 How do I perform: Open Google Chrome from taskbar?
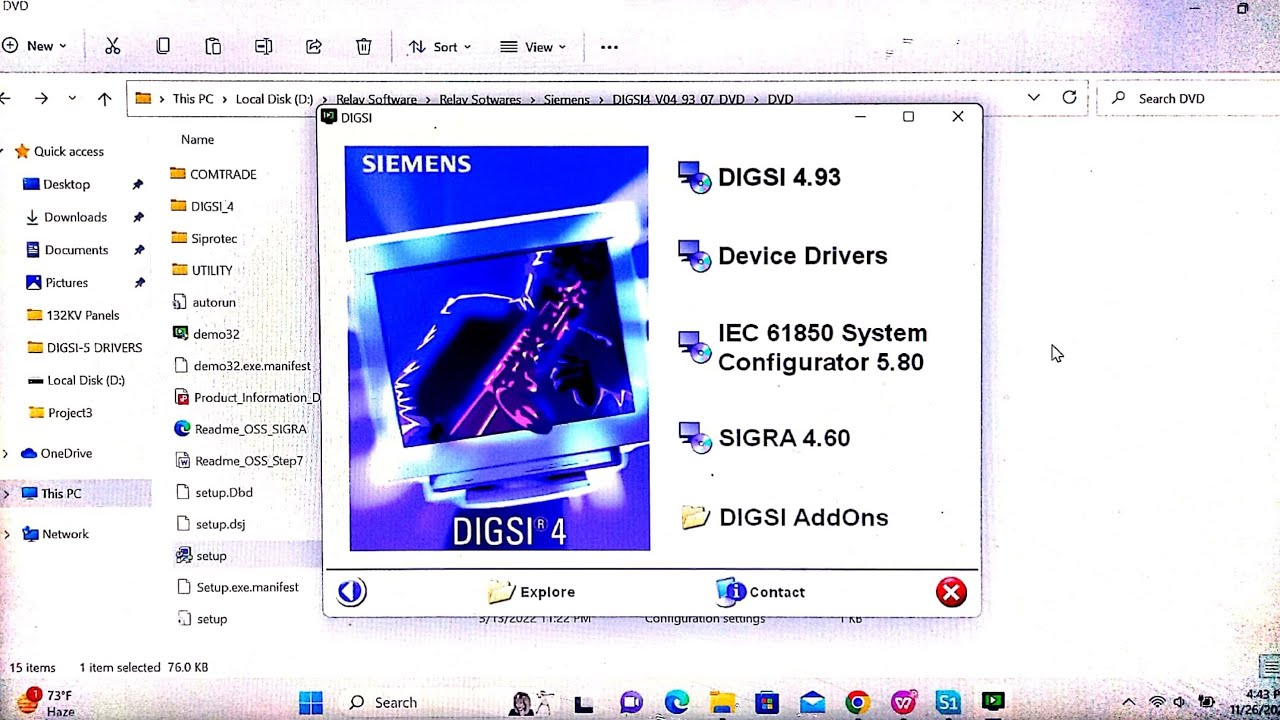pyautogui.click(x=857, y=703)
